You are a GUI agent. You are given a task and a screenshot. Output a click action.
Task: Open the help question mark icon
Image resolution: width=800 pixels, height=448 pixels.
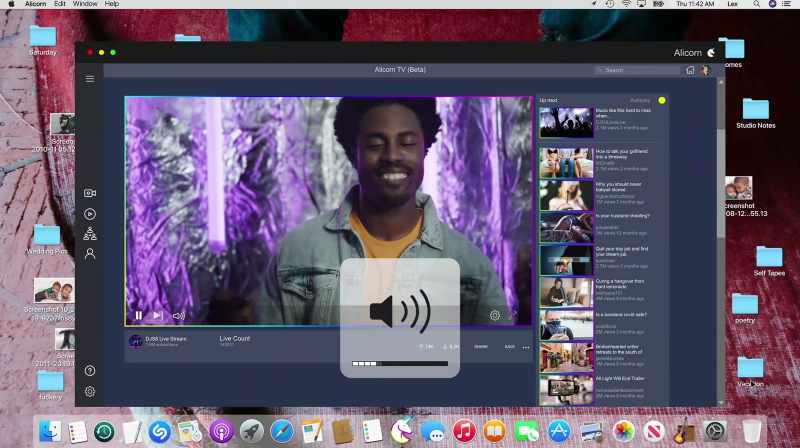(90, 370)
